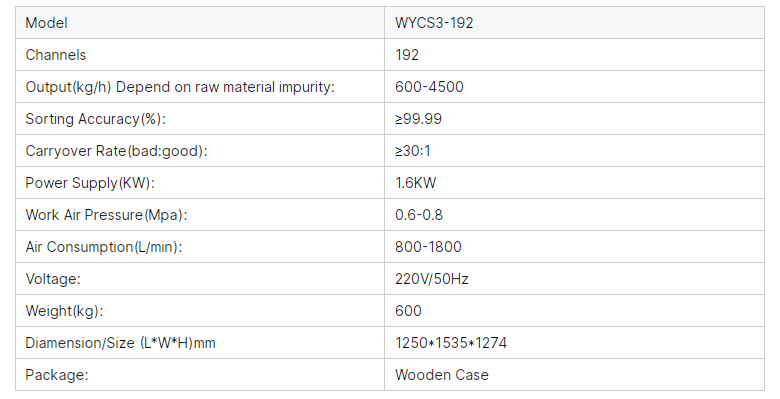780x399 pixels.
Task: Click the Power Supply(KW) label
Action: tap(90, 183)
